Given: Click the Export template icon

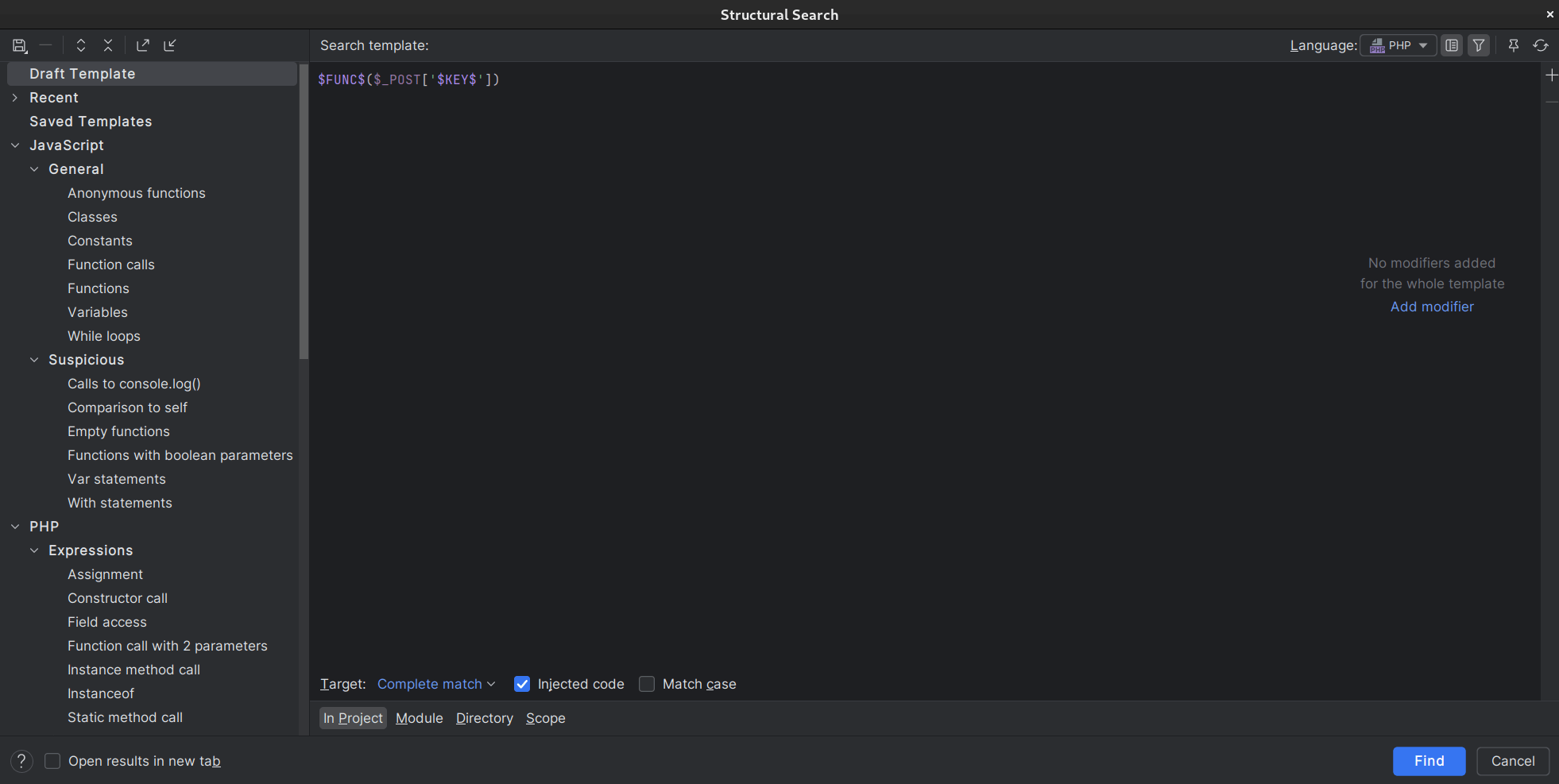Looking at the screenshot, I should point(143,45).
